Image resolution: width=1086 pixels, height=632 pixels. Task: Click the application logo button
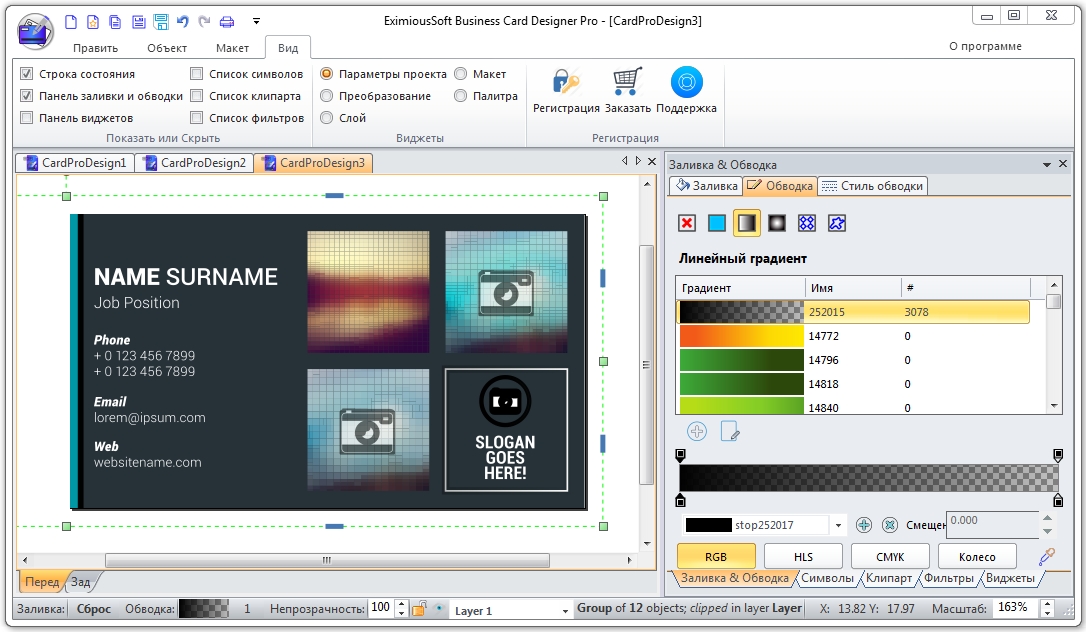point(35,31)
